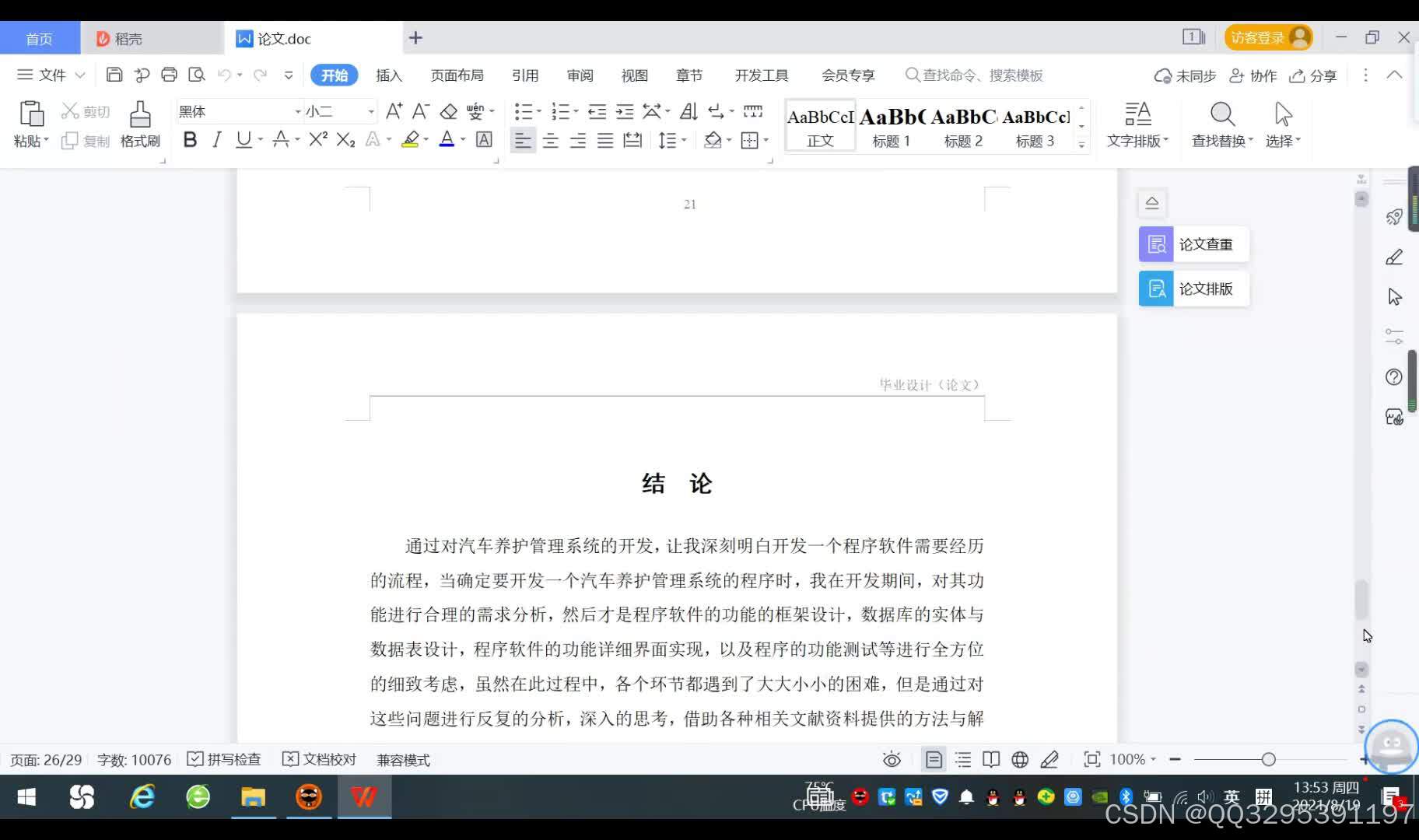The image size is (1419, 840).
Task: Right align the paragraph
Action: coord(578,140)
